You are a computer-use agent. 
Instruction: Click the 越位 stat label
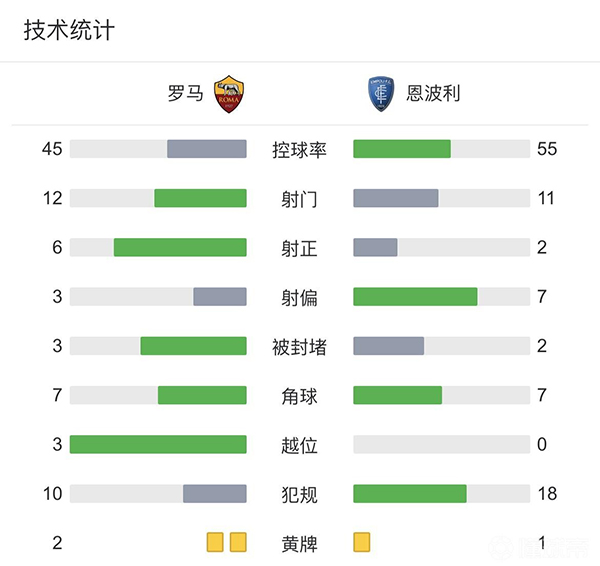299,445
